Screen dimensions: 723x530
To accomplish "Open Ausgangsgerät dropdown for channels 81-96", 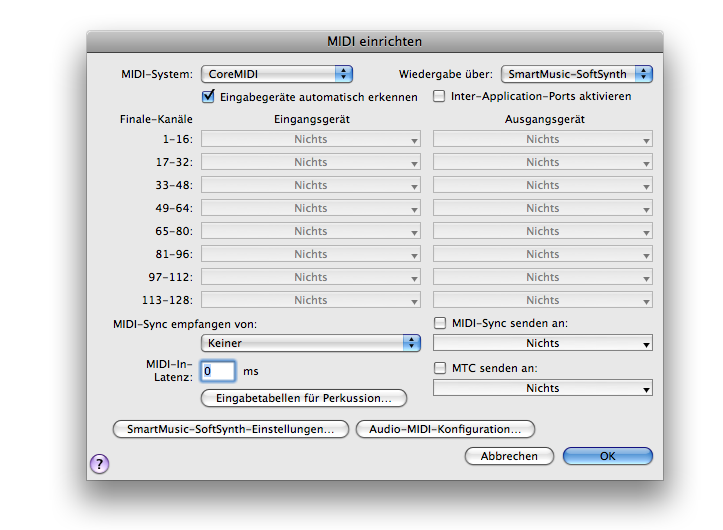I will (x=543, y=254).
